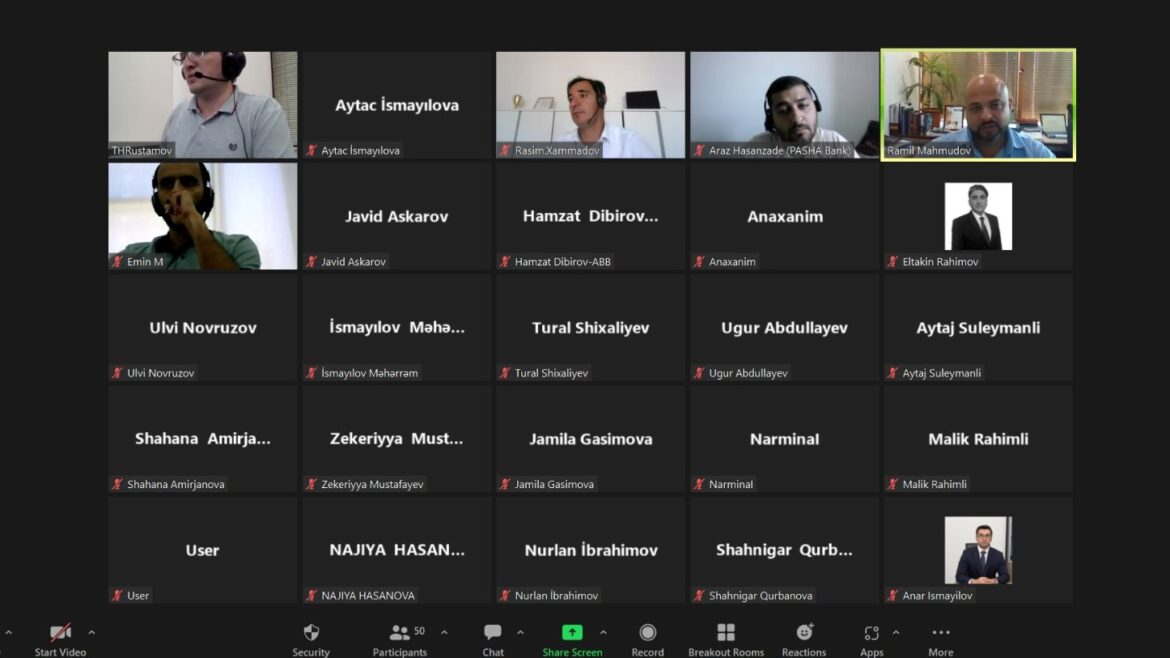Open the Chat panel
Image resolution: width=1170 pixels, height=658 pixels.
tap(493, 633)
